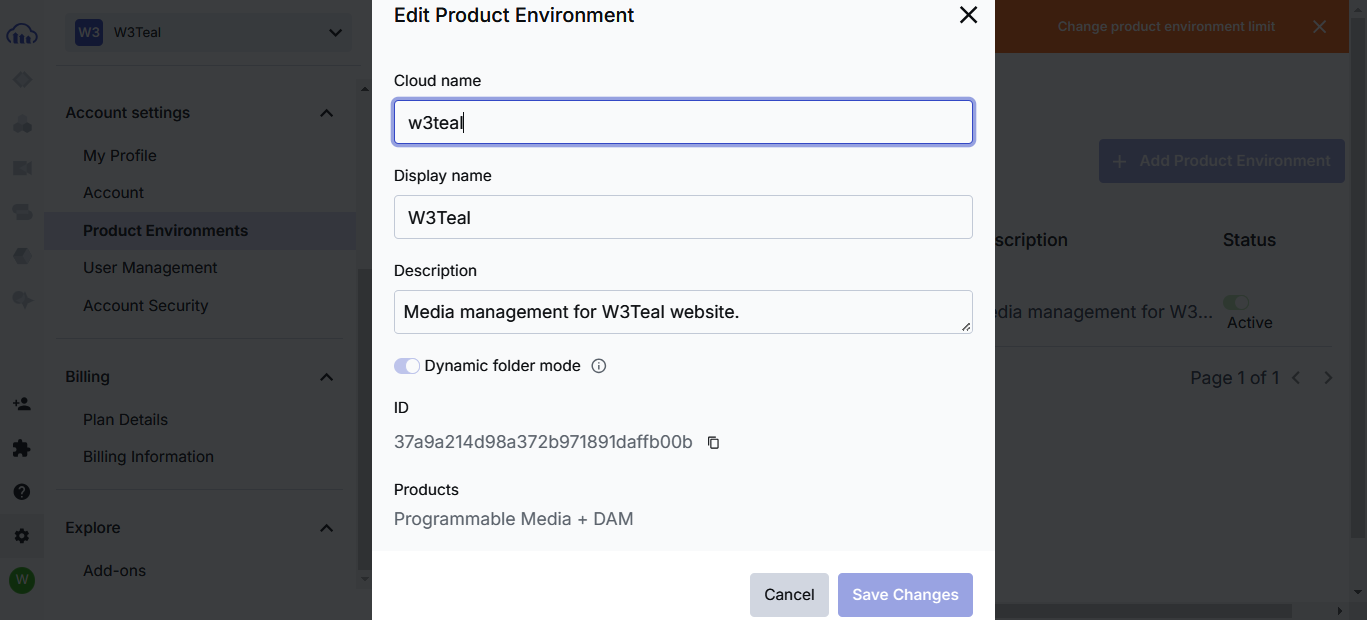Go to previous page of environments
The image size is (1367, 620).
point(1297,378)
